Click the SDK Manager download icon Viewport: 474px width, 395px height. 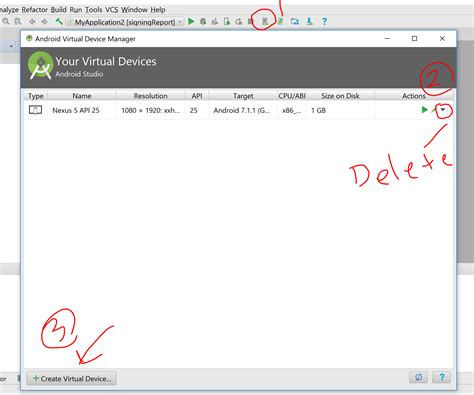click(x=309, y=22)
